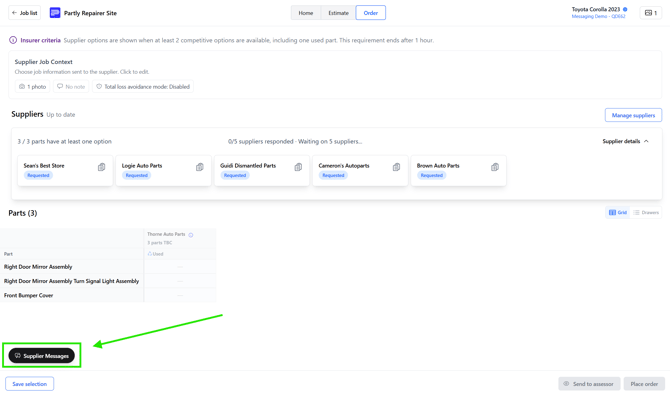Click Send to assessor button
This screenshot has width=670, height=396.
(589, 384)
